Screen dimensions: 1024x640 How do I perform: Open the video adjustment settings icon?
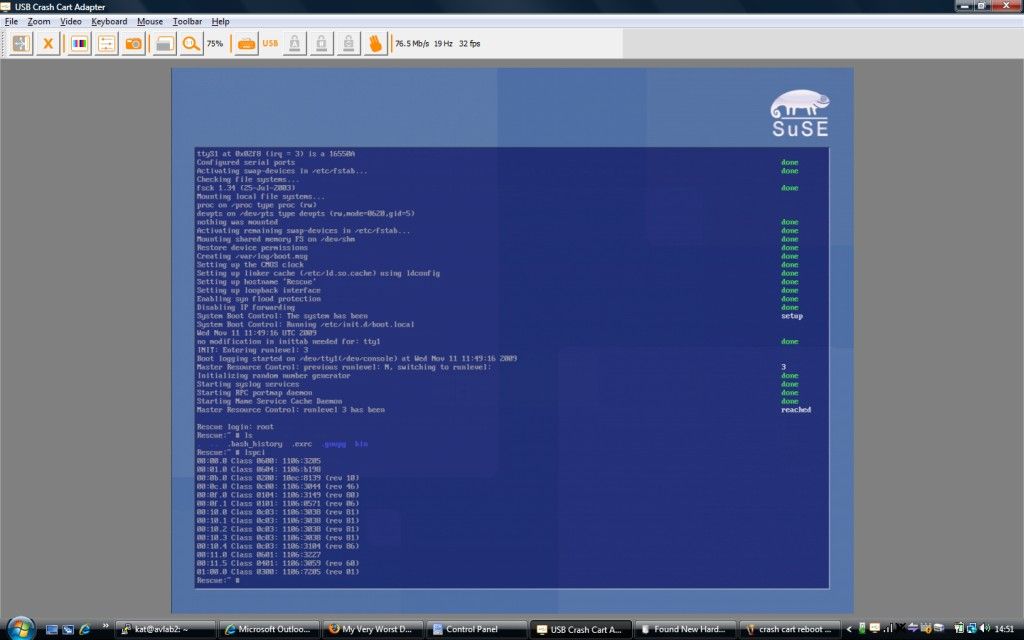105,43
